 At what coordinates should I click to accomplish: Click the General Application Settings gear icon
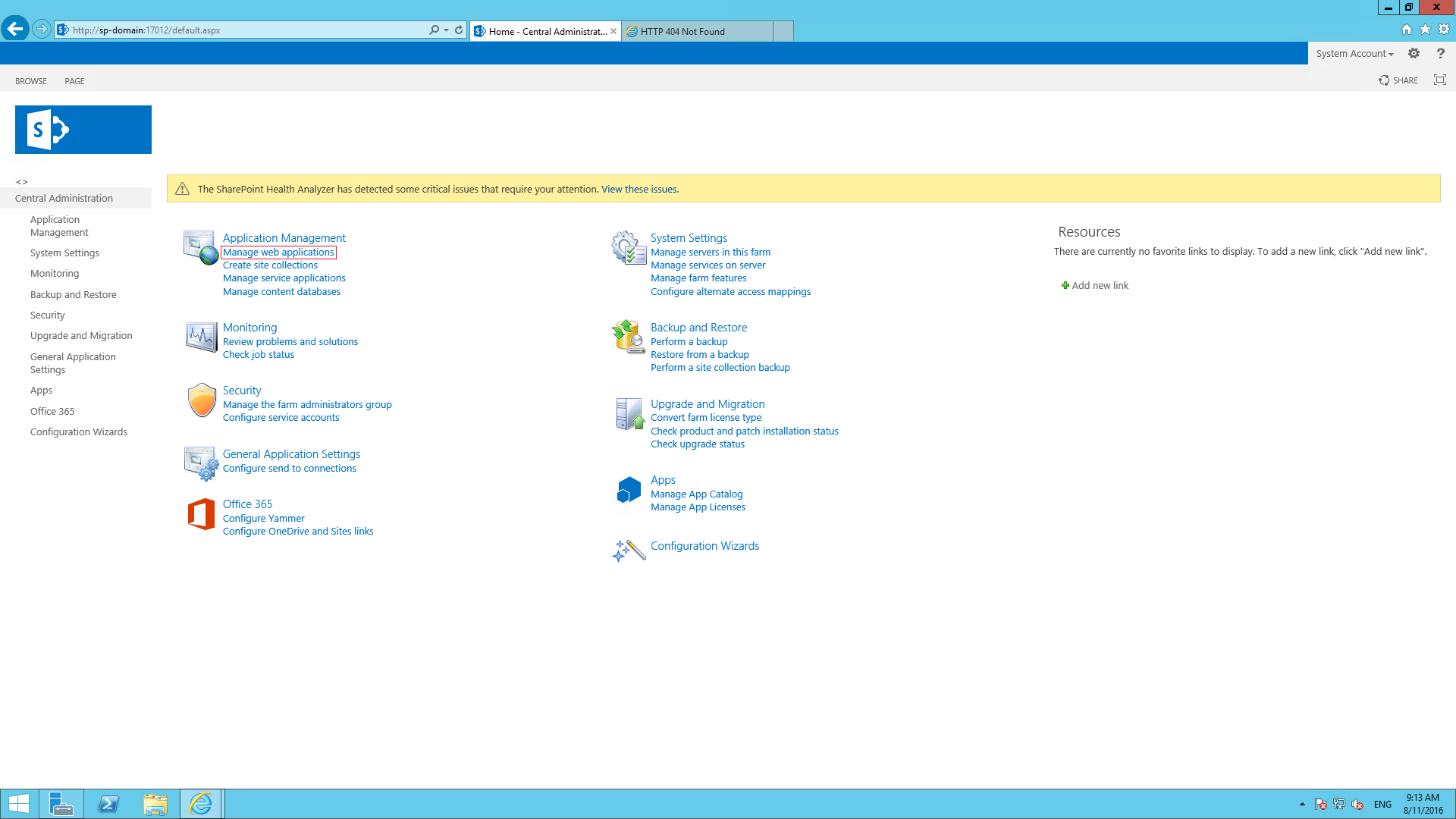point(201,463)
